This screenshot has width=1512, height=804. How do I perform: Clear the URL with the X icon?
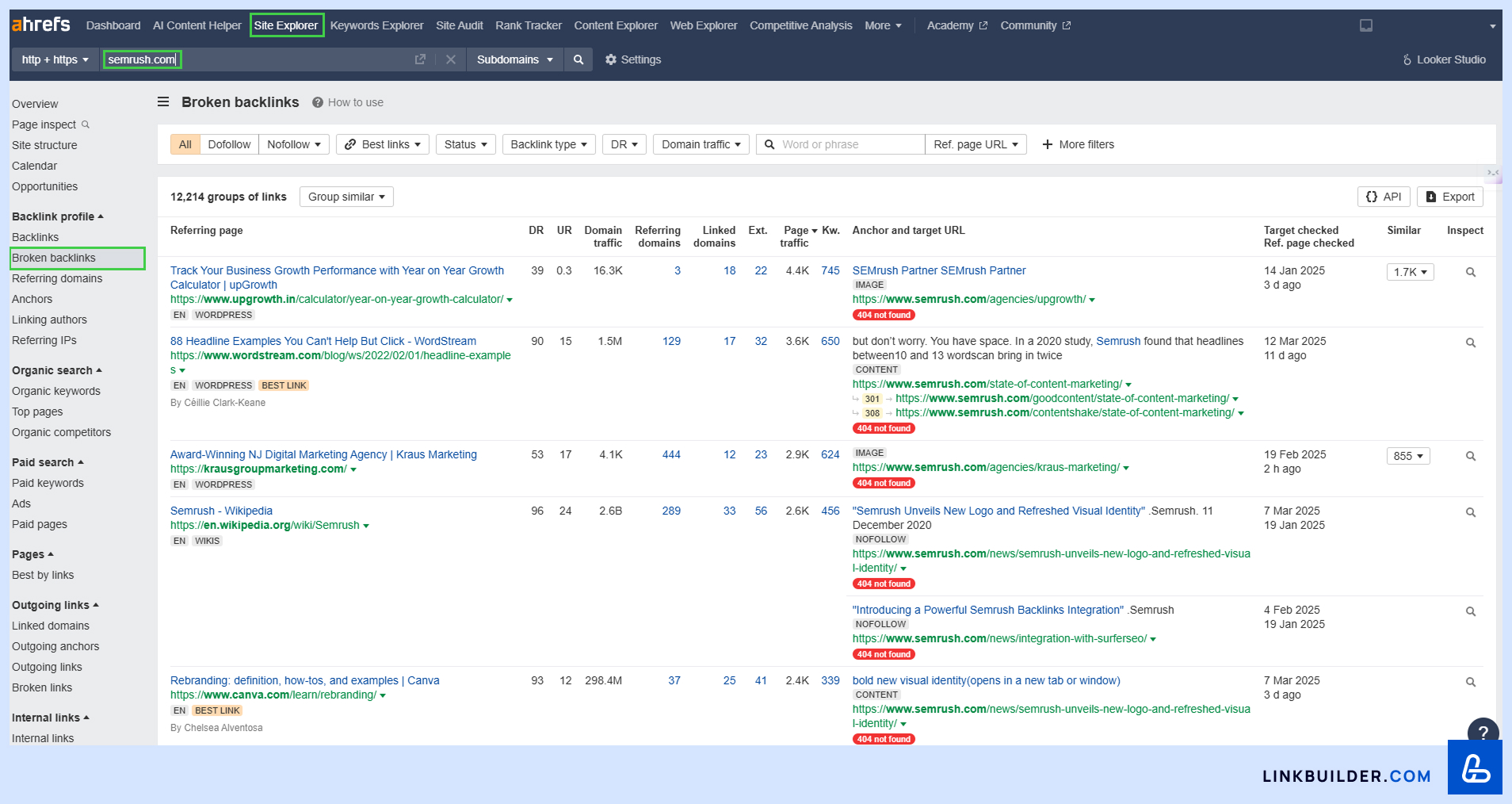[x=450, y=59]
